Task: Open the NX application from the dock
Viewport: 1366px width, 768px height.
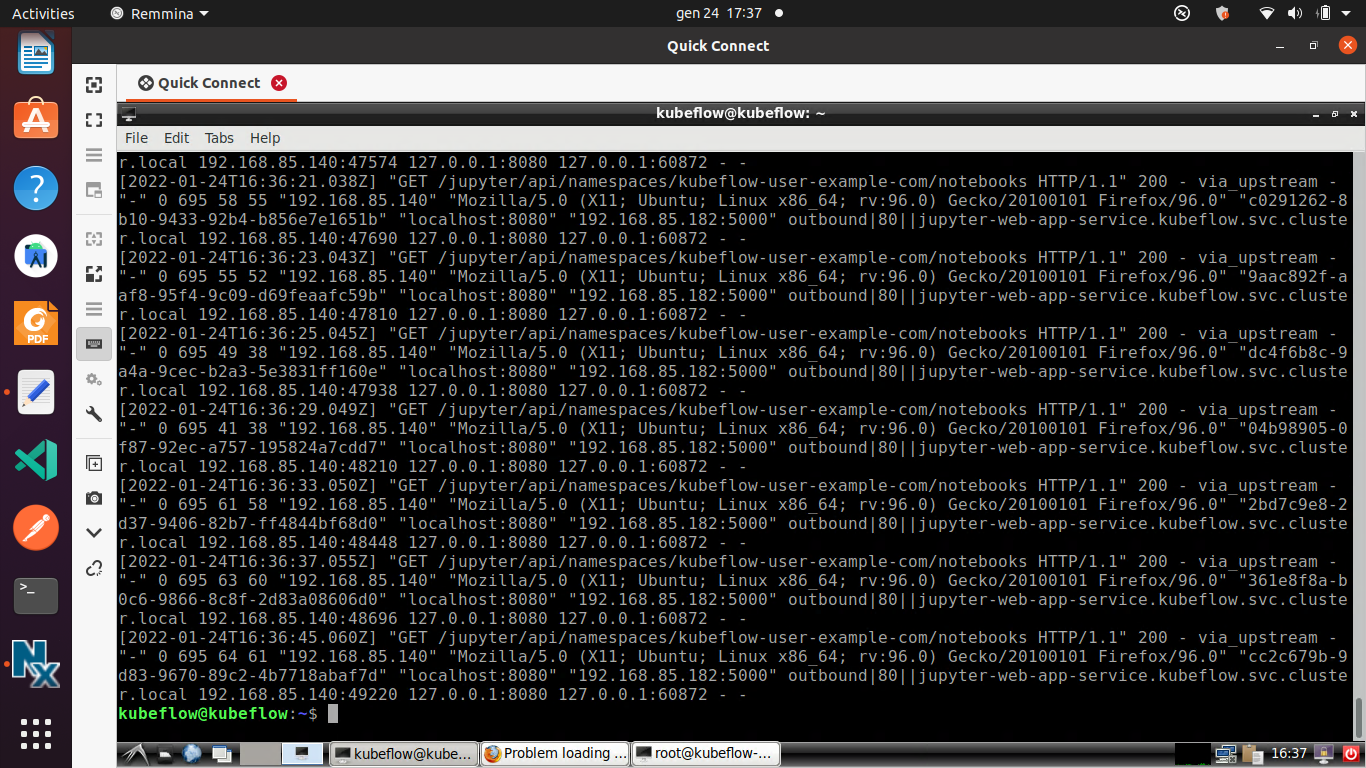Action: click(x=35, y=663)
